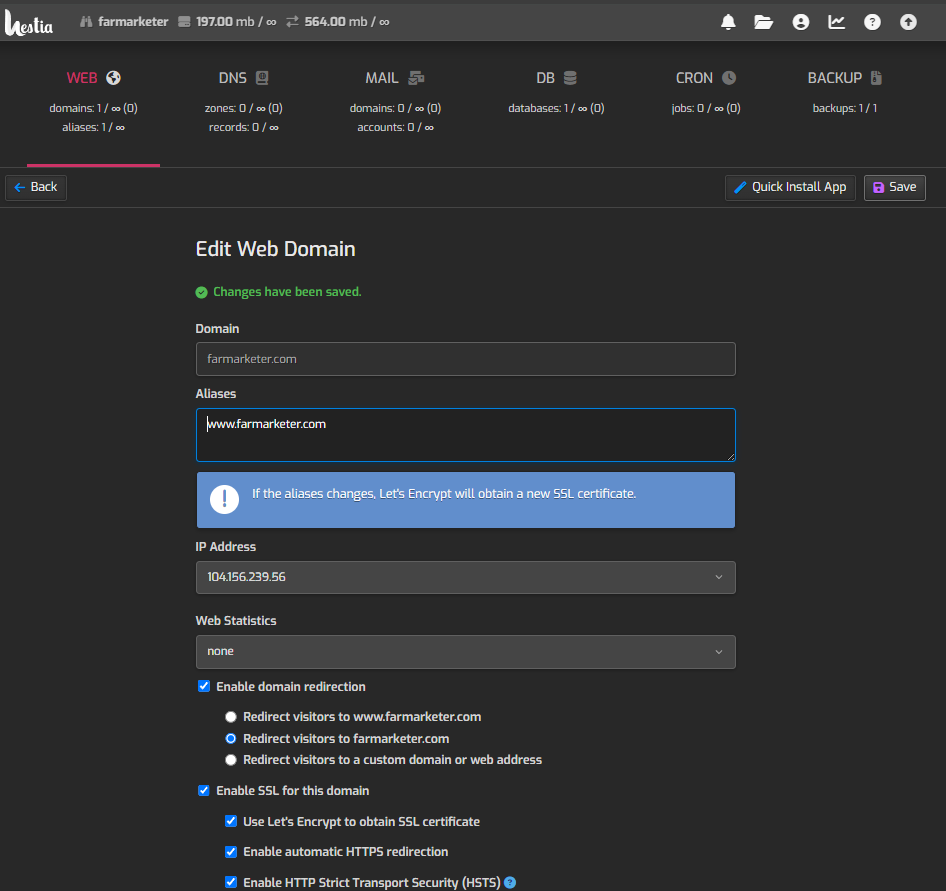
Task: Click the WEB globe icon
Action: pyautogui.click(x=113, y=78)
